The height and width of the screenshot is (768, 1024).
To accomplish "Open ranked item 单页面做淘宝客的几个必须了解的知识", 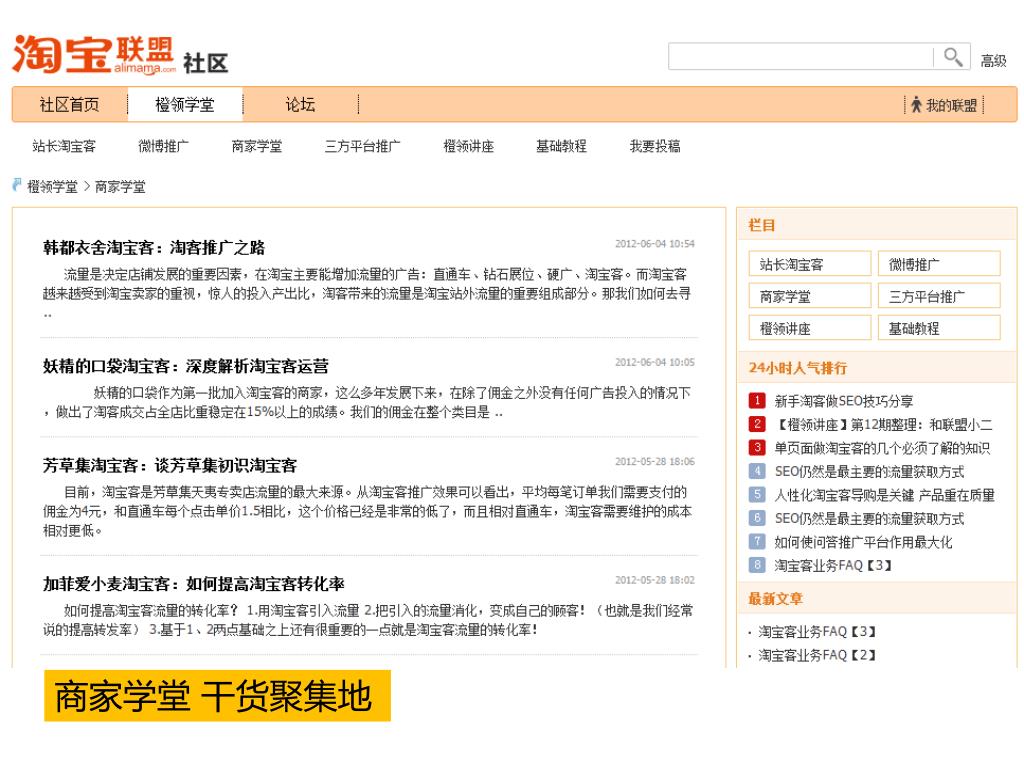I will coord(882,448).
